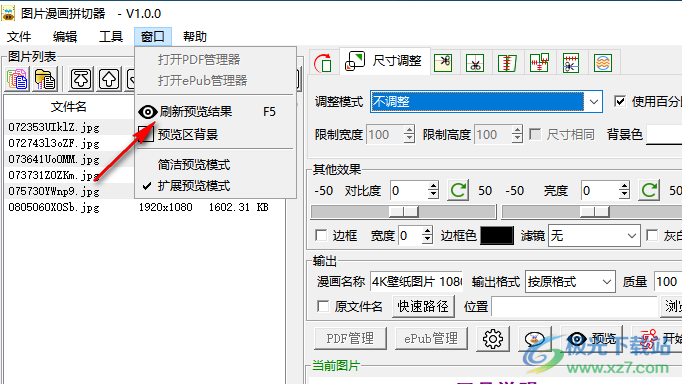
Task: Click the 位置 output path field
Action: click(574, 307)
